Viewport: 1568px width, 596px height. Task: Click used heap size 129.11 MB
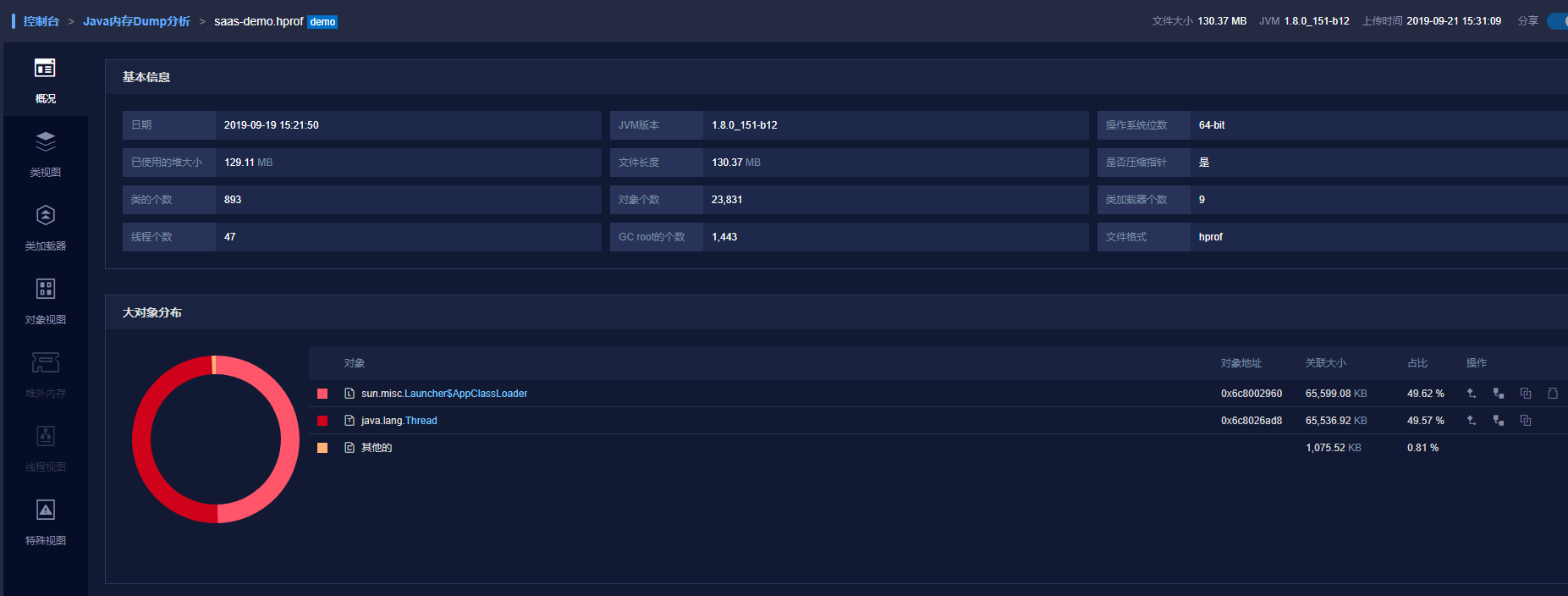[248, 163]
